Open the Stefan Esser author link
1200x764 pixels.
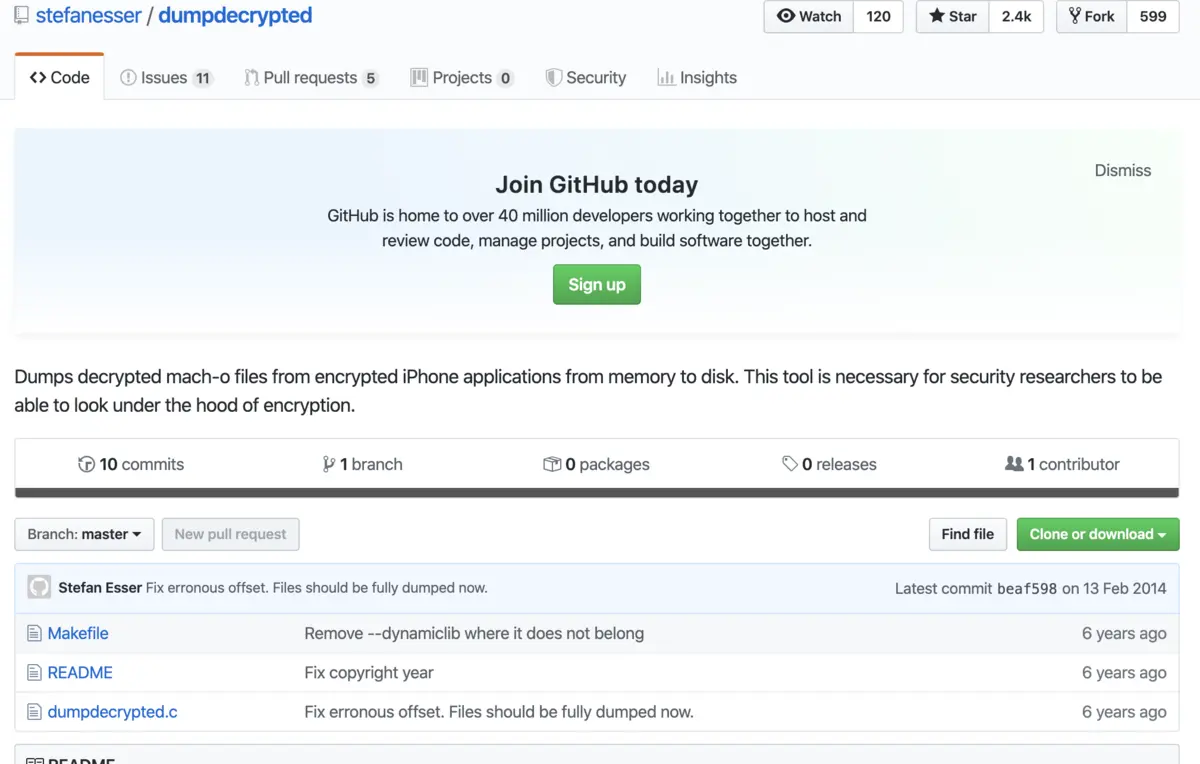[x=100, y=588]
